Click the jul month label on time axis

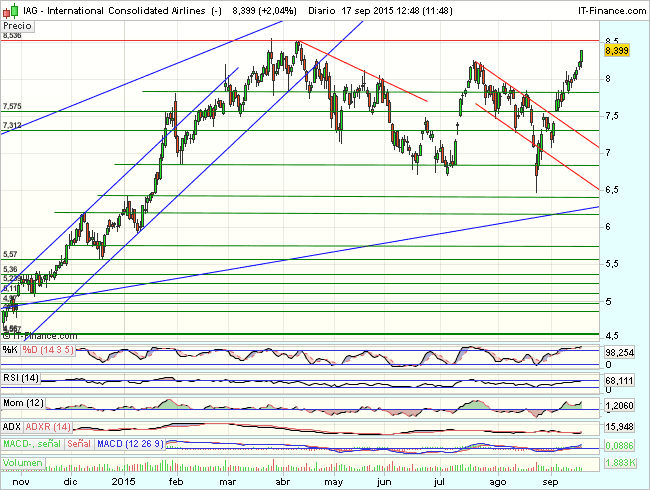(x=439, y=482)
